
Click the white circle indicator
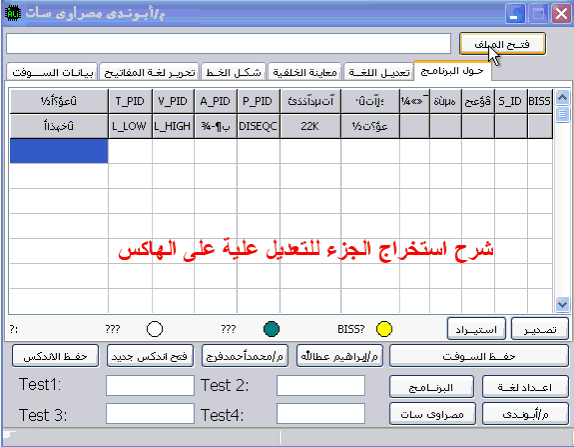tap(154, 329)
